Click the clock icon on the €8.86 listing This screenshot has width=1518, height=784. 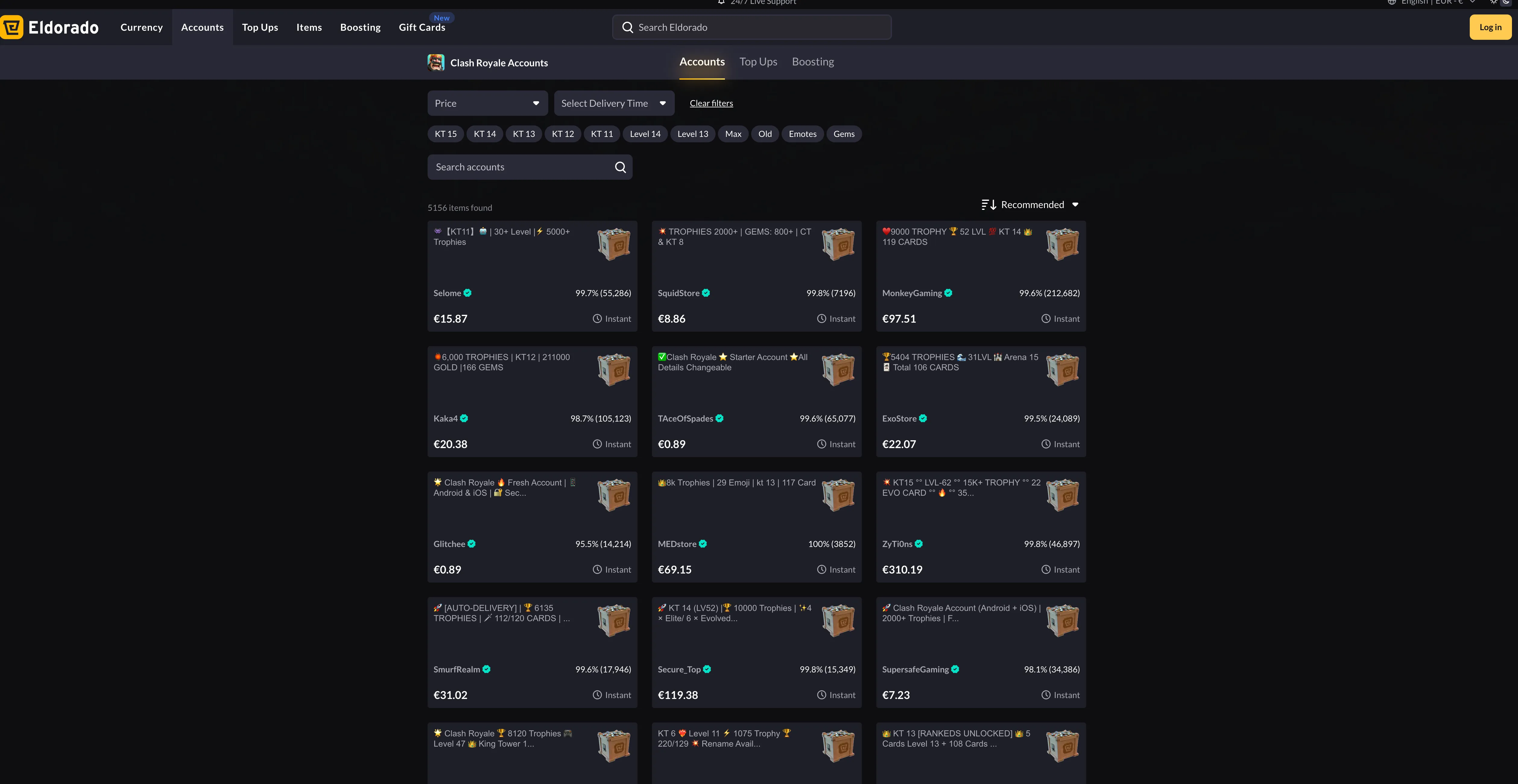tap(821, 319)
